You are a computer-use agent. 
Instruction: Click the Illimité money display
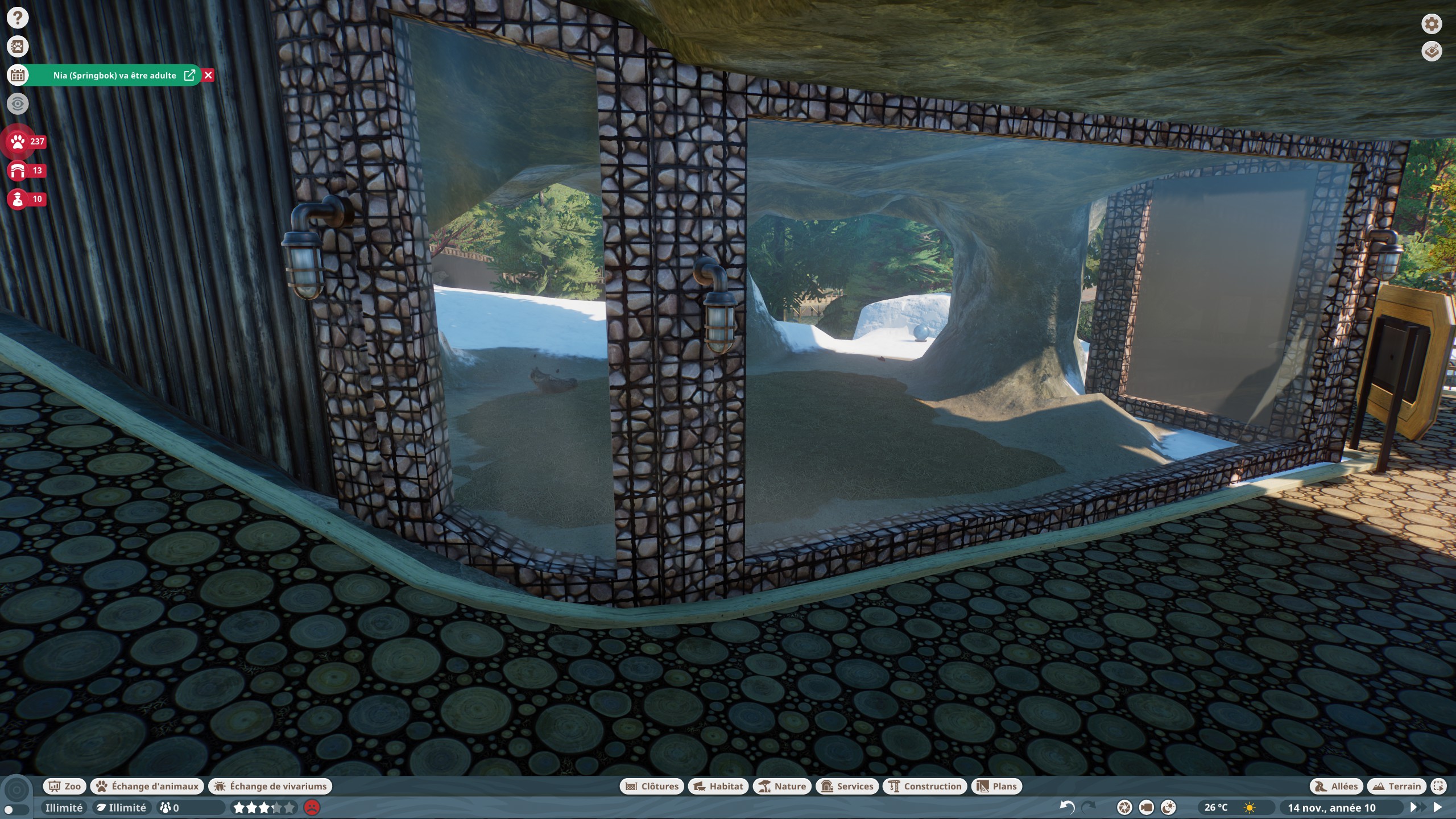[x=63, y=808]
